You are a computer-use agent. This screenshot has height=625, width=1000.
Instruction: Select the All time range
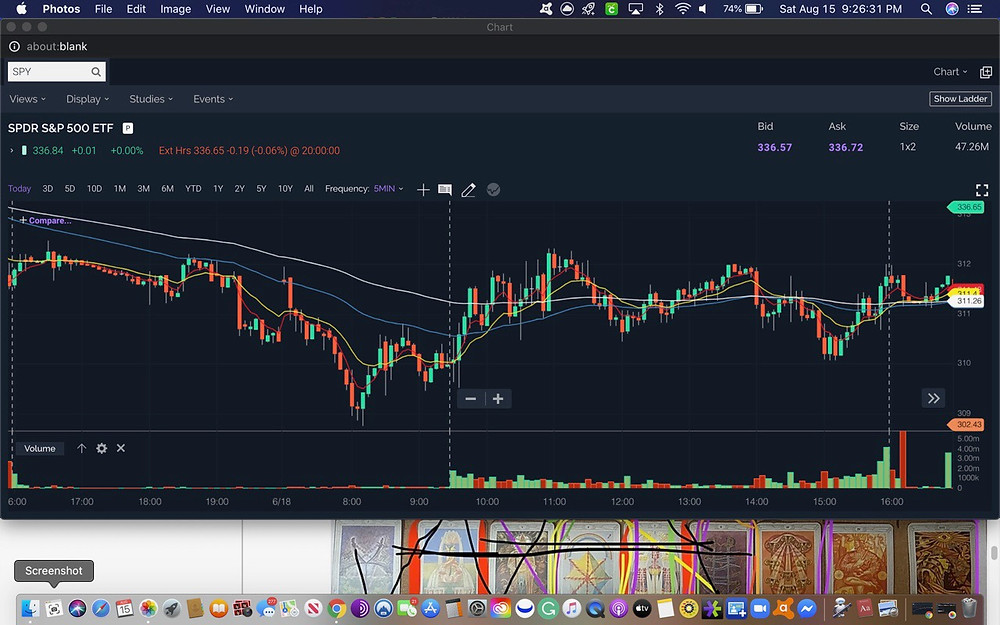click(x=309, y=189)
